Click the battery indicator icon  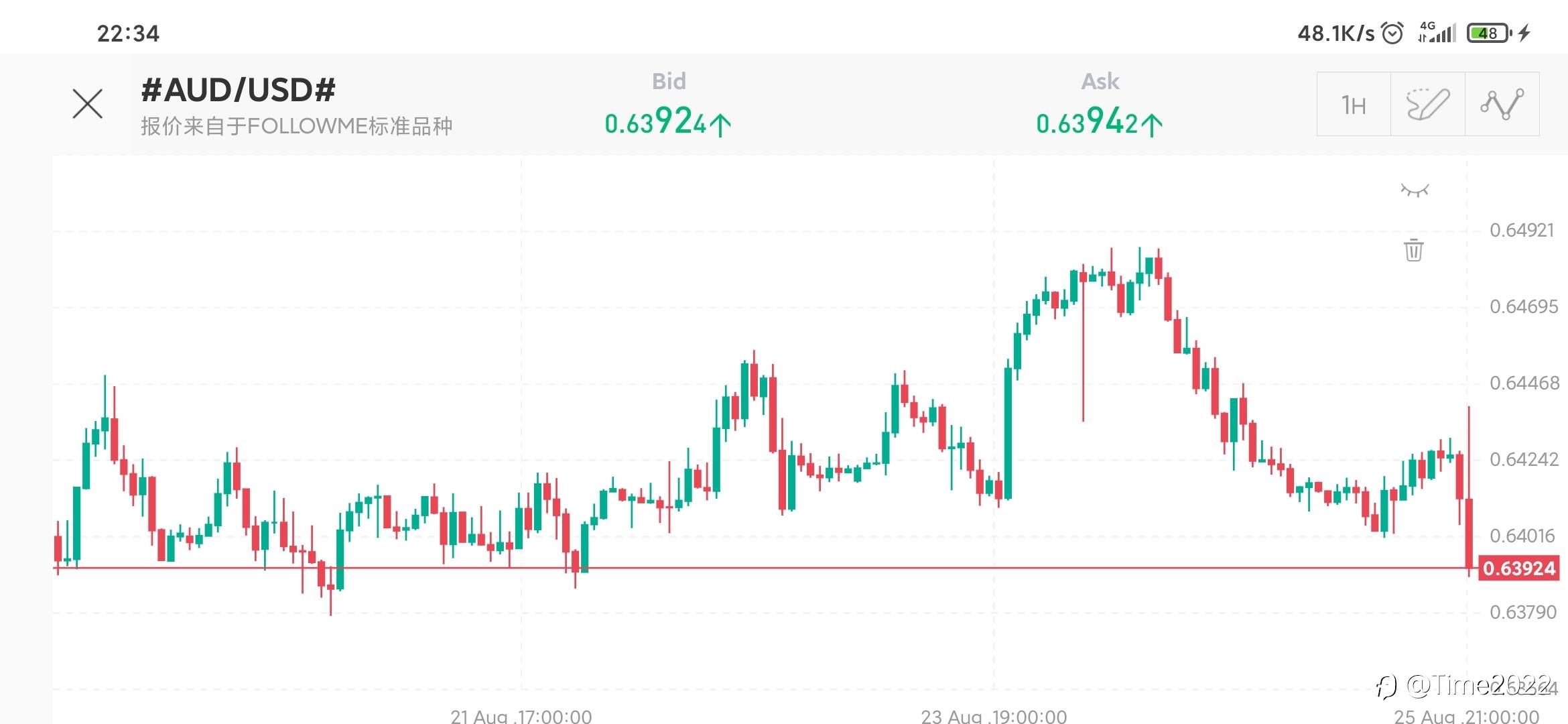(x=1488, y=33)
